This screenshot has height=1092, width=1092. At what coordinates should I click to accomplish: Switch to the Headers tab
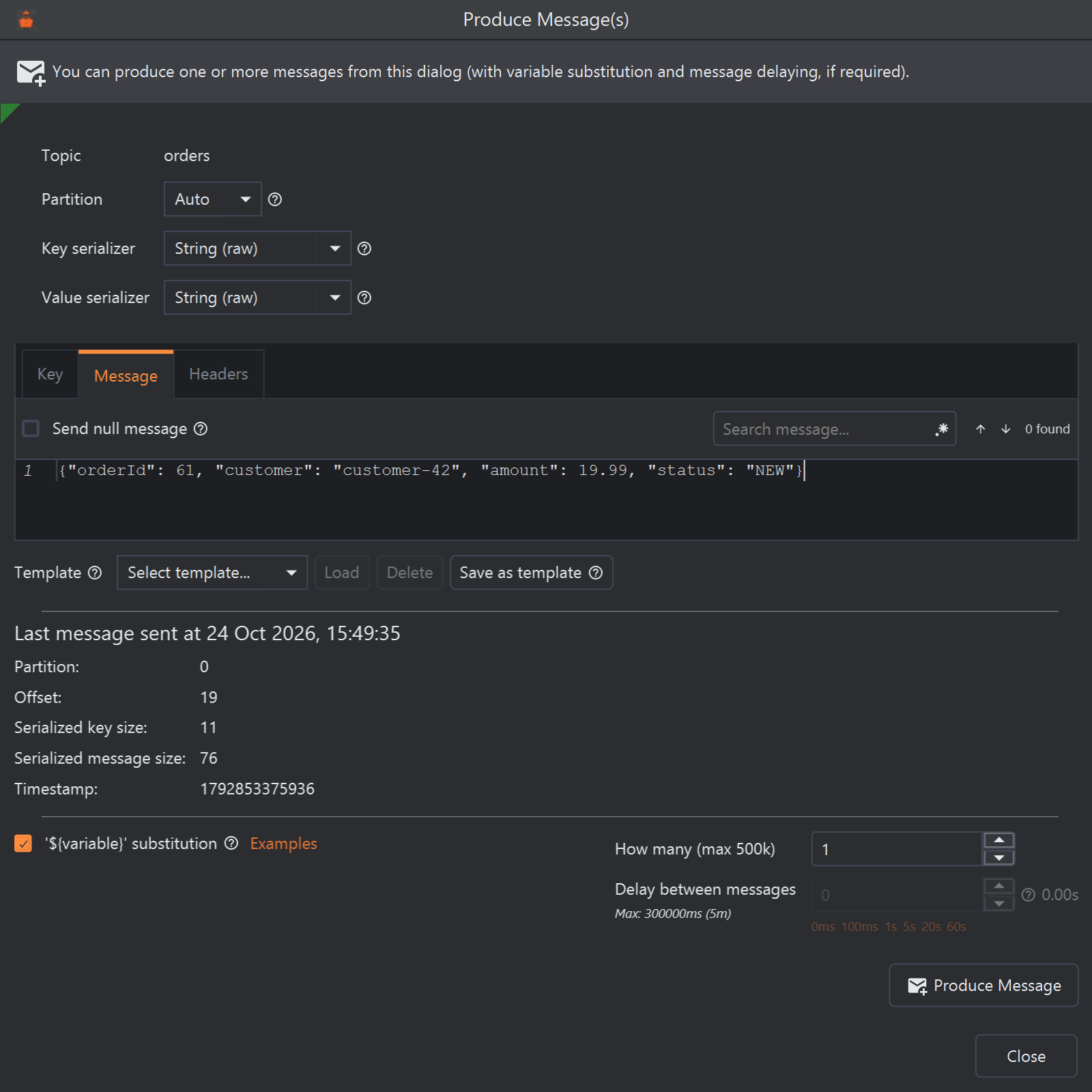click(x=218, y=374)
